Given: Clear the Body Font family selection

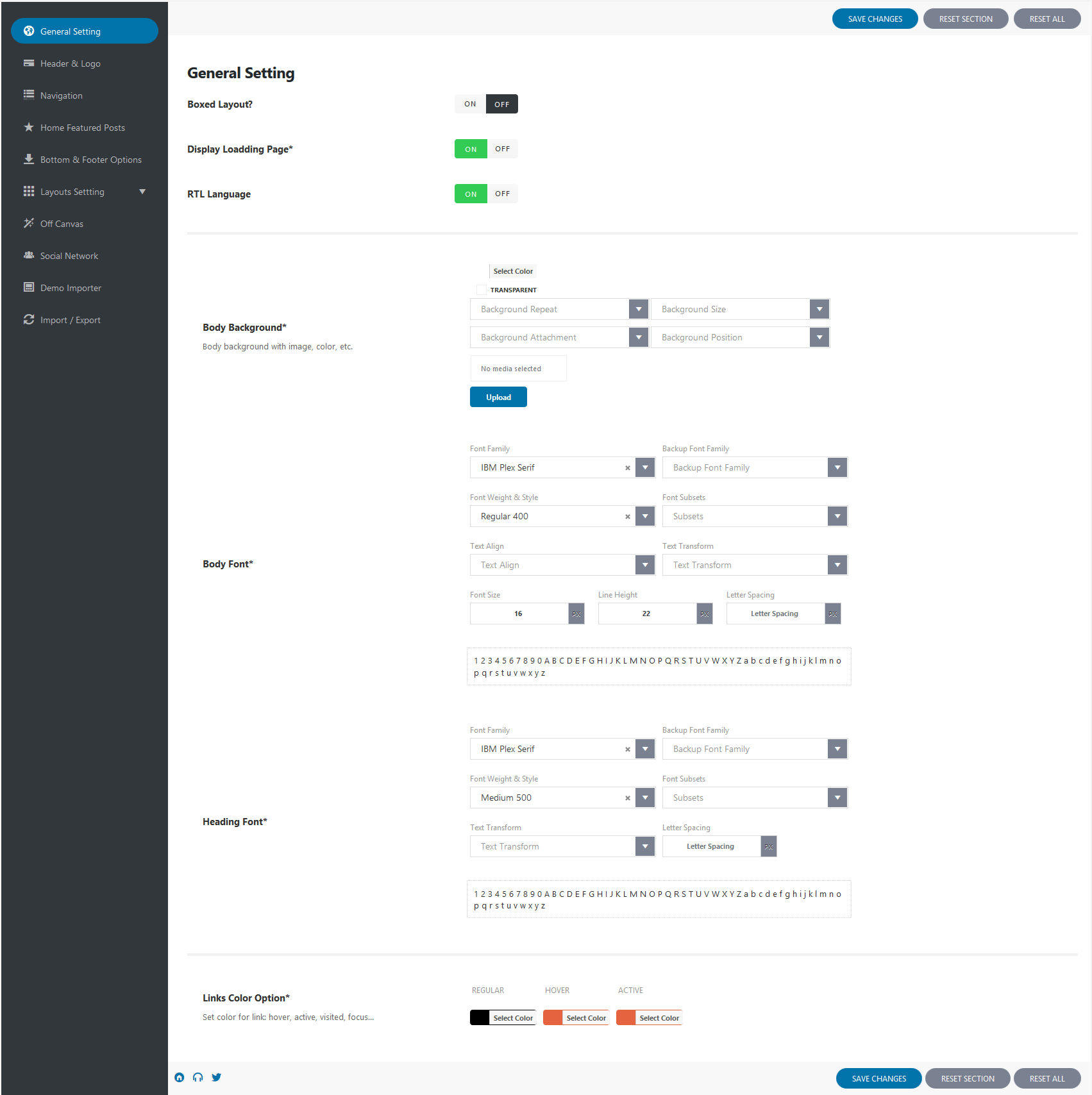Looking at the screenshot, I should (x=628, y=468).
